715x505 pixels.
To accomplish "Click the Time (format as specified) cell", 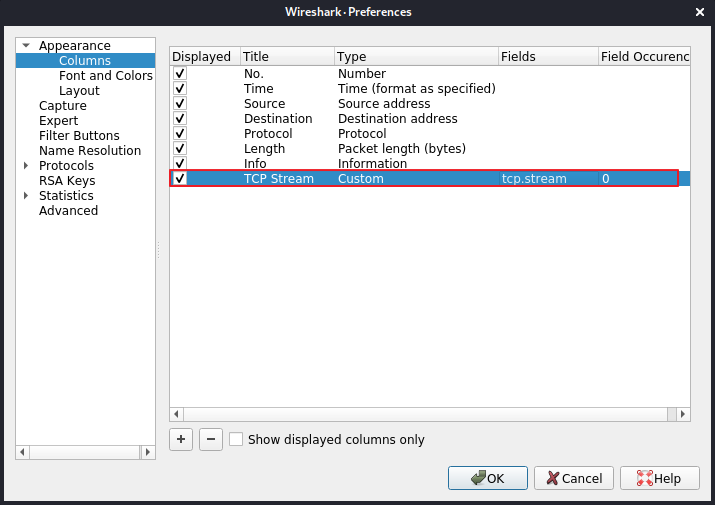I will coord(416,89).
